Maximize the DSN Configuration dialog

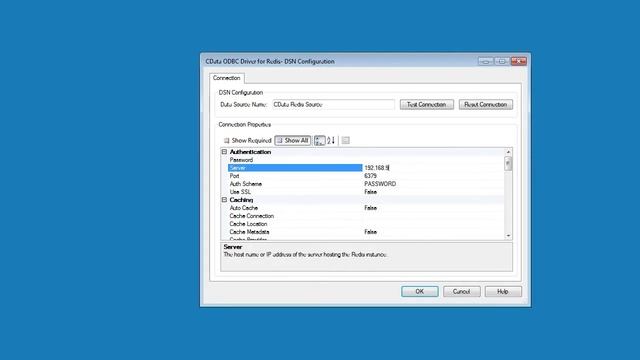502,61
